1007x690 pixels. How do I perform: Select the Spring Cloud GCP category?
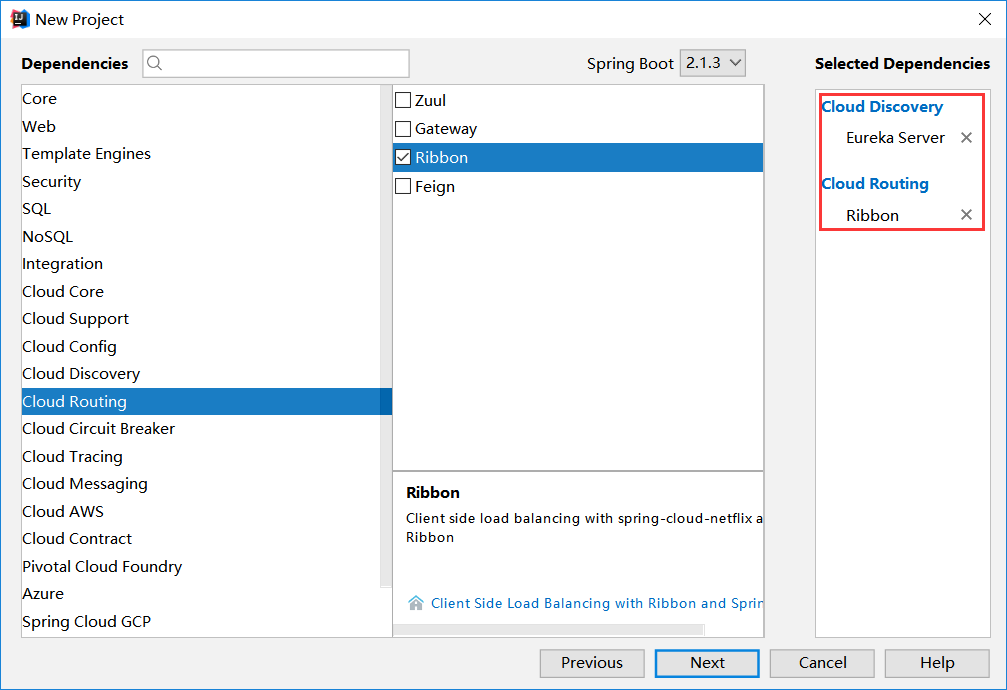[200, 621]
